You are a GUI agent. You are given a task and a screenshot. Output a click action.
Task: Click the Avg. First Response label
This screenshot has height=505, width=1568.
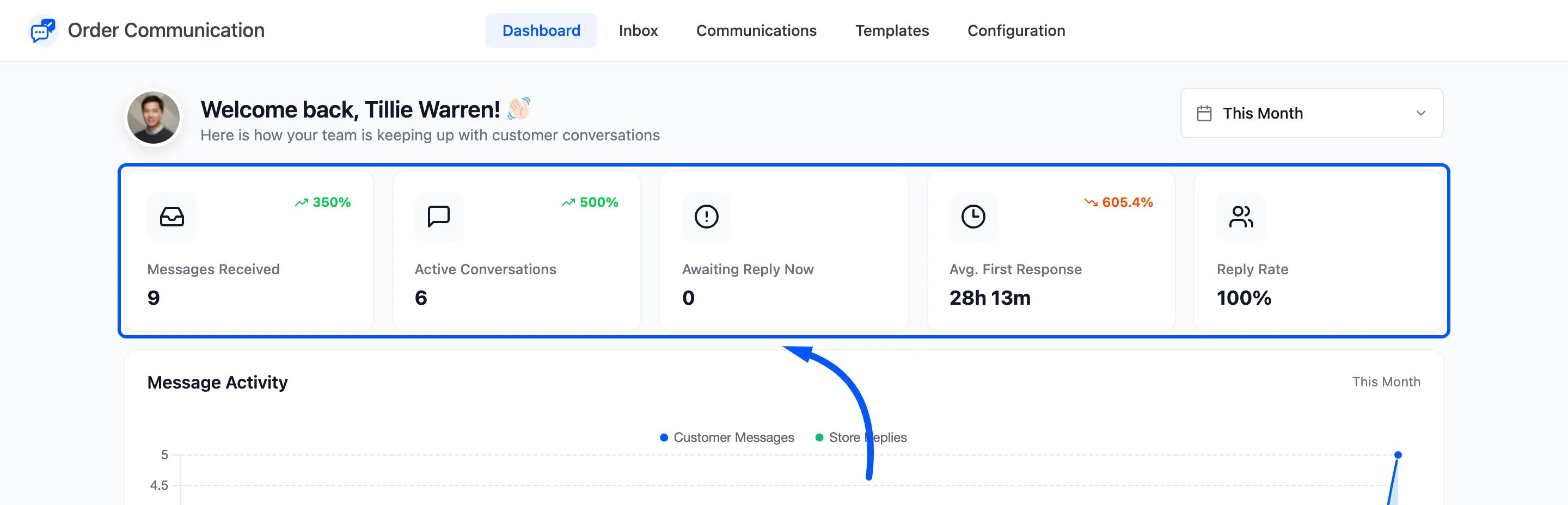pos(1015,269)
